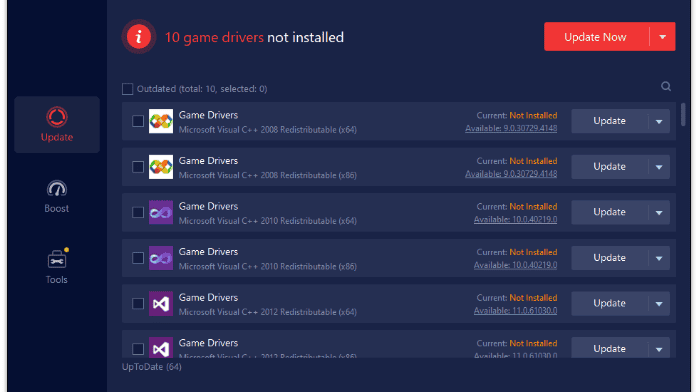The image size is (698, 392).
Task: Tick checkbox for Visual C++ 2008 x86
Action: (138, 167)
